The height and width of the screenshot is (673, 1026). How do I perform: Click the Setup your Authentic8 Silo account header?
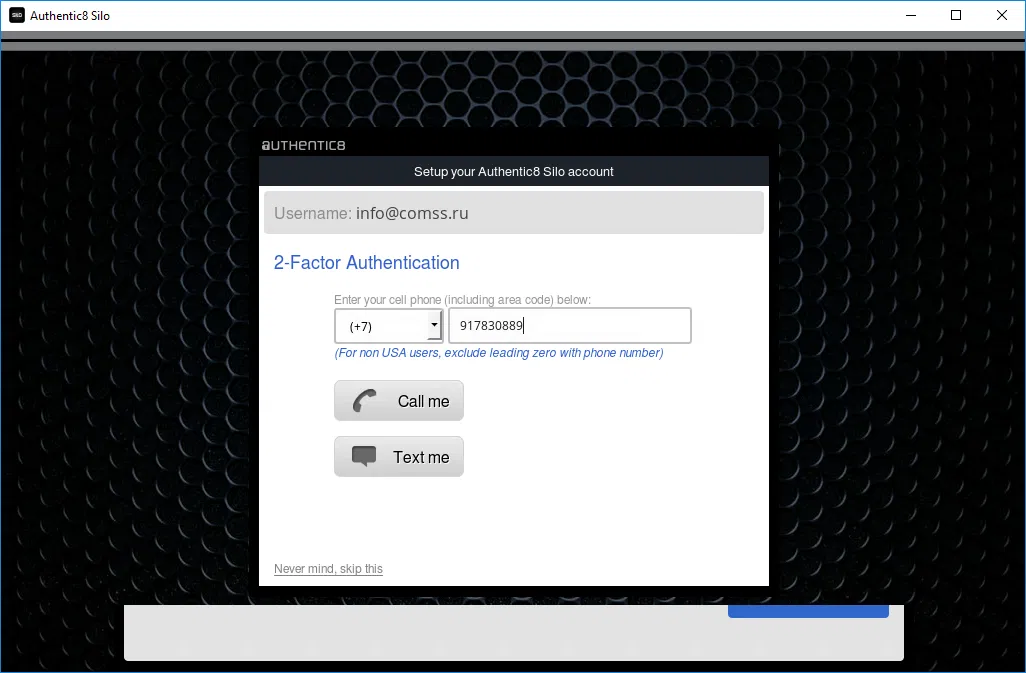coord(514,171)
